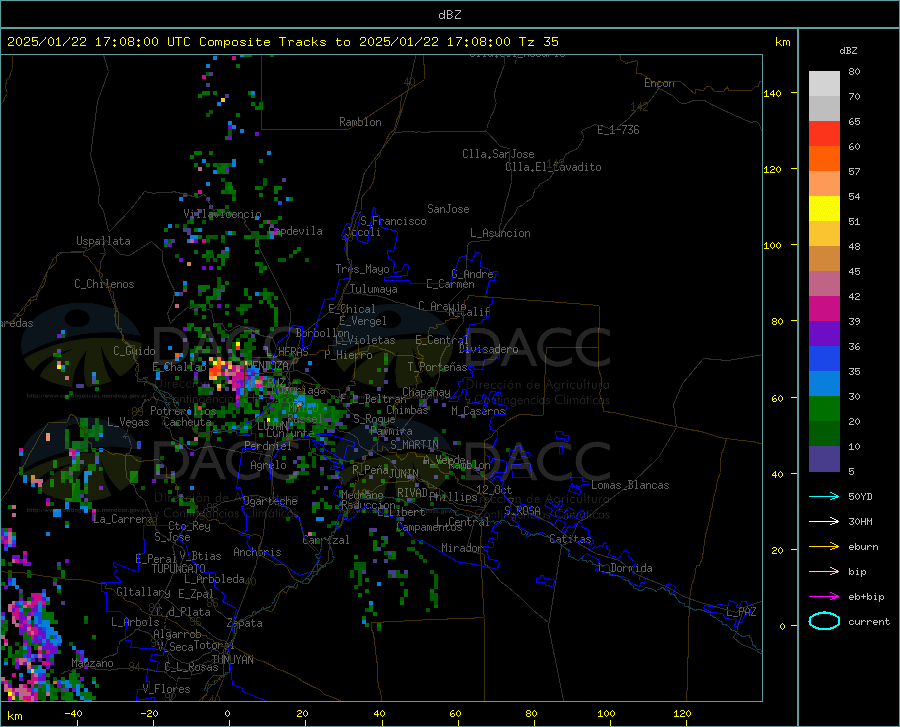Click the 'Divisadero' map label
Screen dimensions: 900x727
tap(488, 349)
